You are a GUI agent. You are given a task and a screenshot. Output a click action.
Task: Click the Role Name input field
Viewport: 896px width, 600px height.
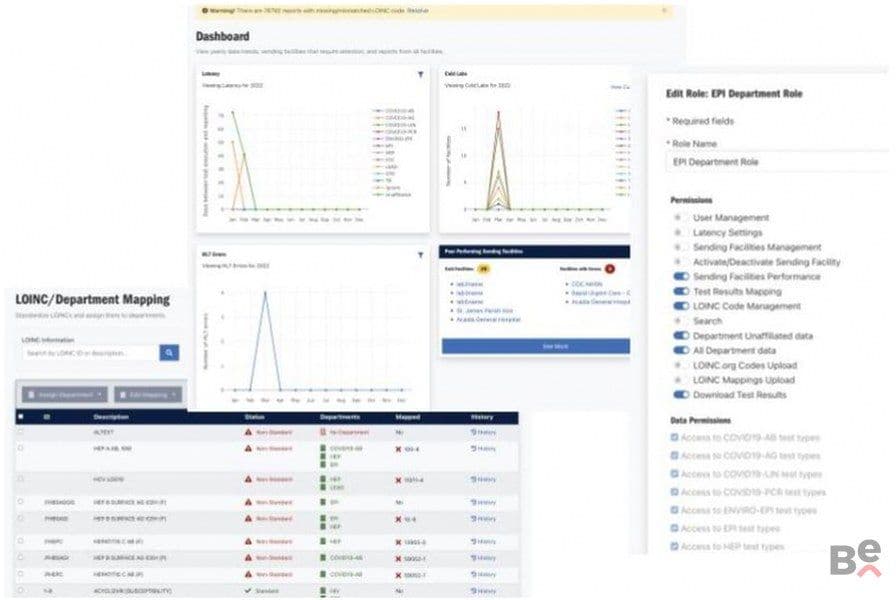pos(777,162)
